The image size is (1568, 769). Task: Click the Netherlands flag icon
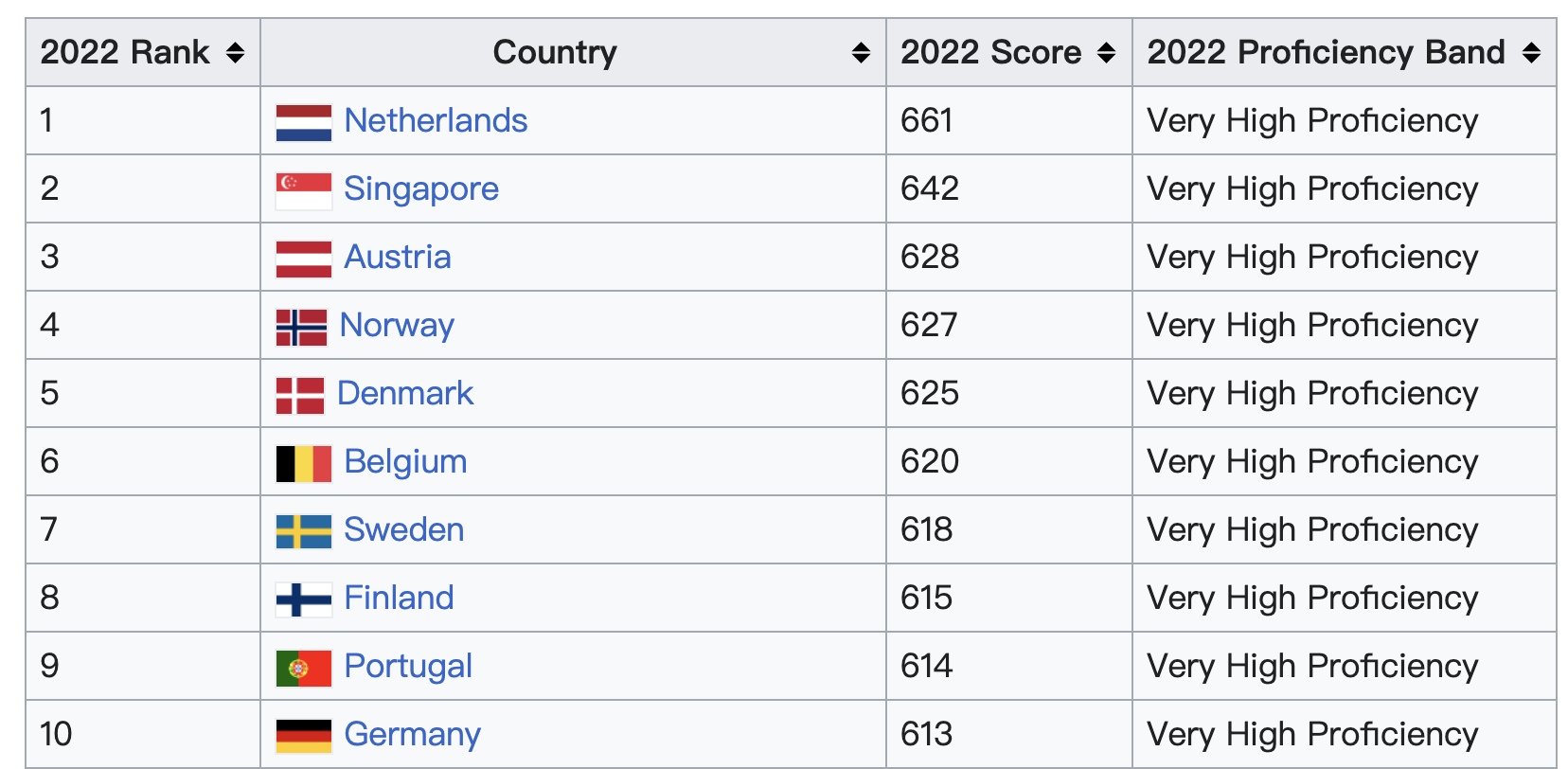click(303, 122)
